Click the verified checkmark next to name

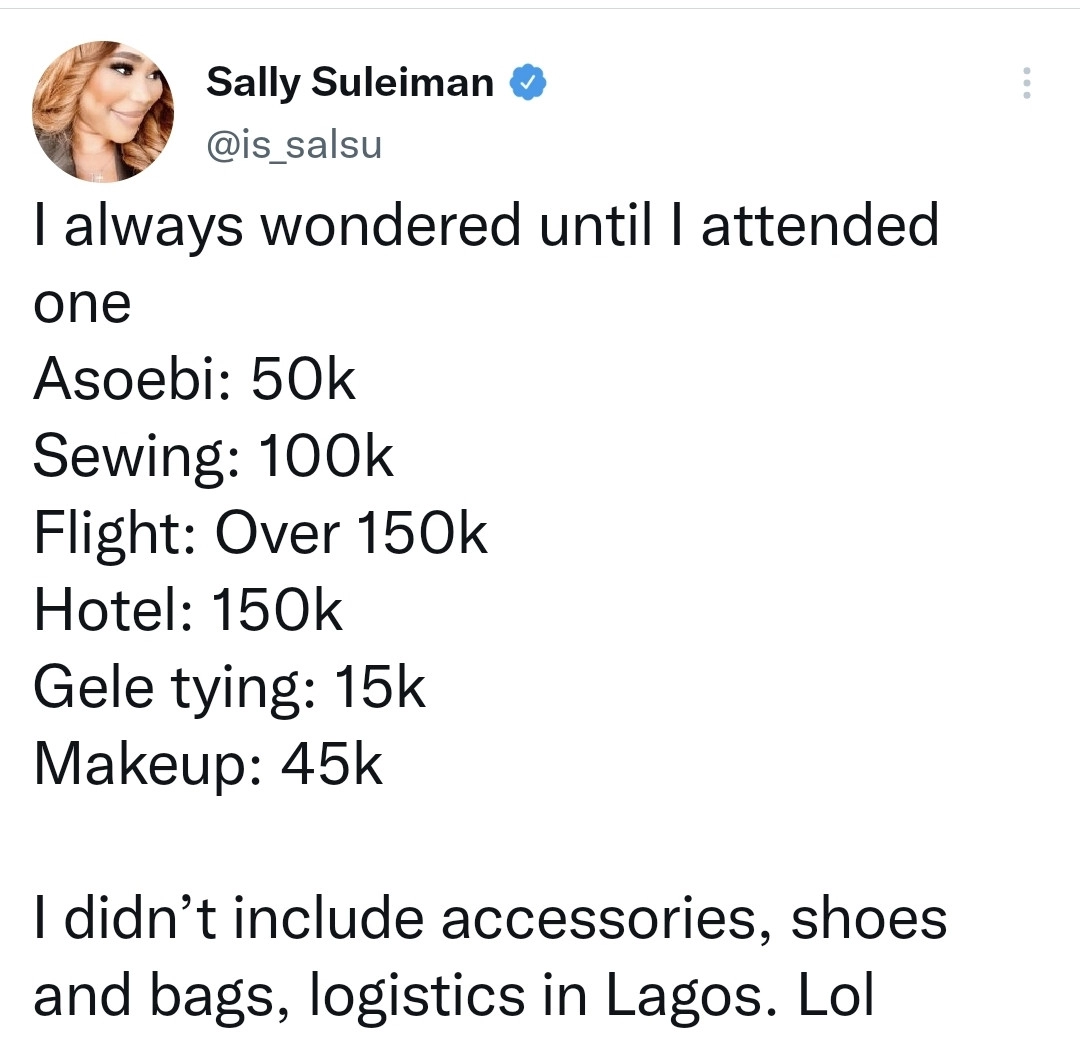(528, 82)
